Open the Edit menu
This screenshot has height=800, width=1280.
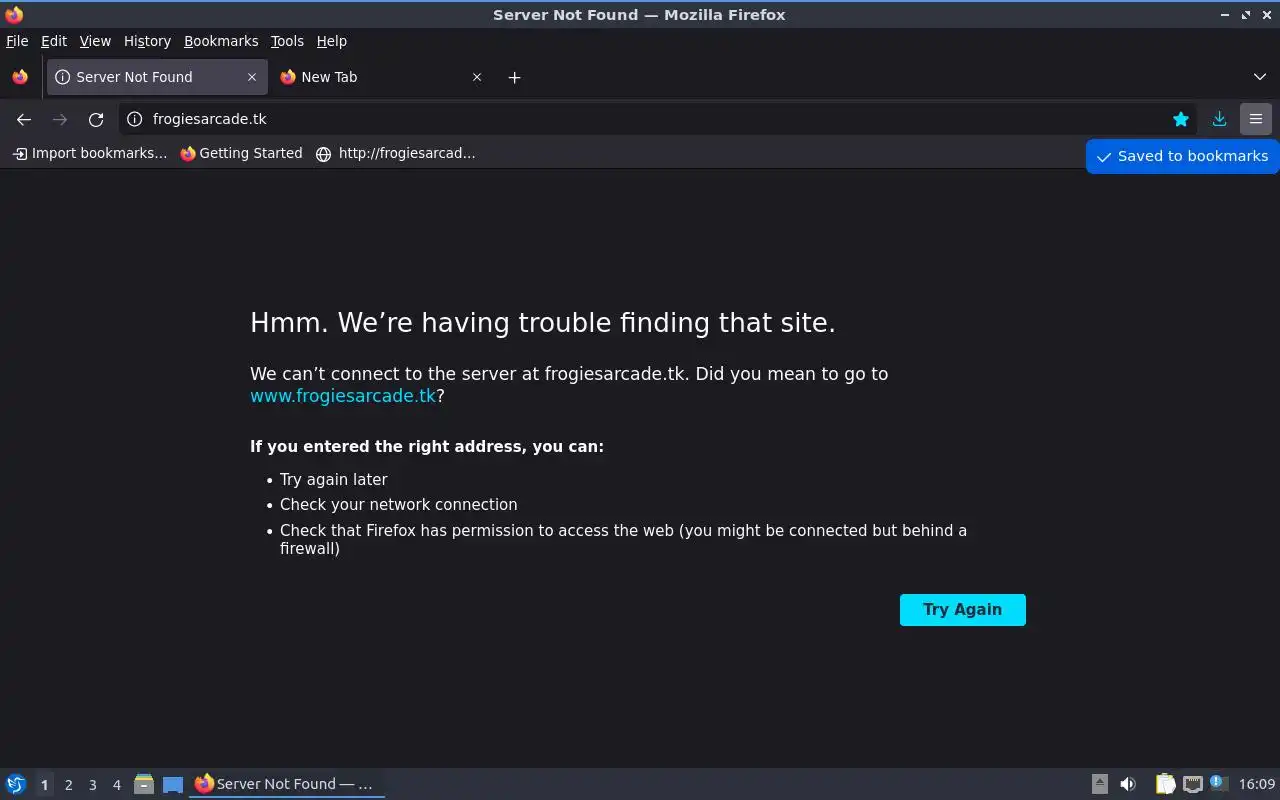coord(54,41)
